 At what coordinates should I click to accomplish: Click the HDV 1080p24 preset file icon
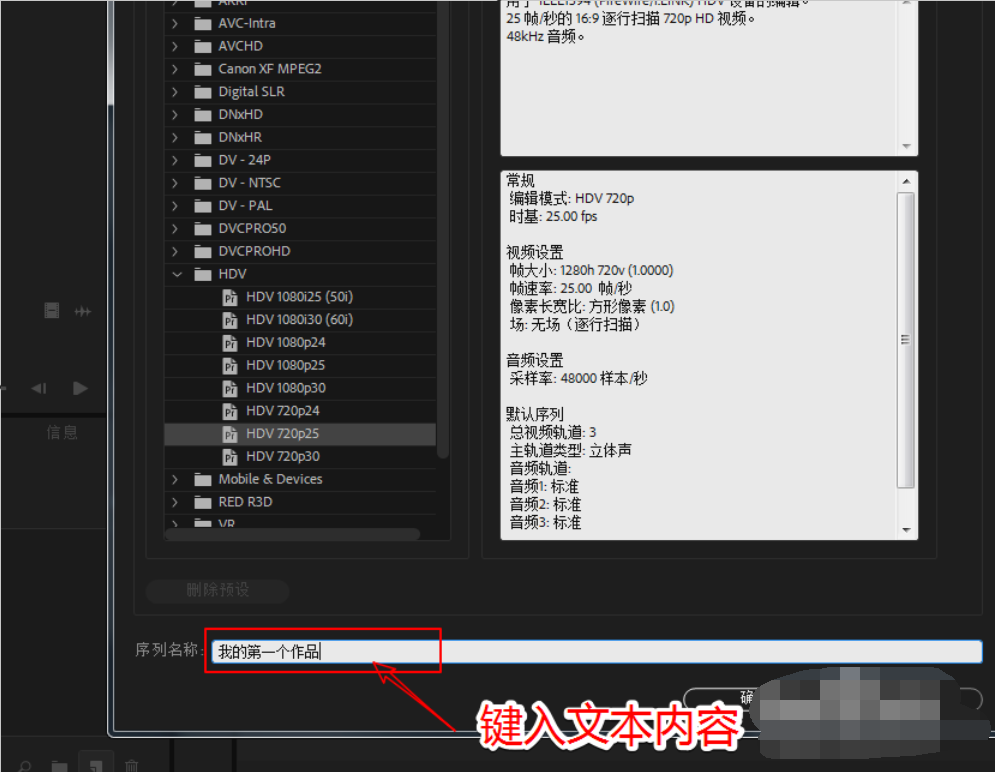(230, 343)
